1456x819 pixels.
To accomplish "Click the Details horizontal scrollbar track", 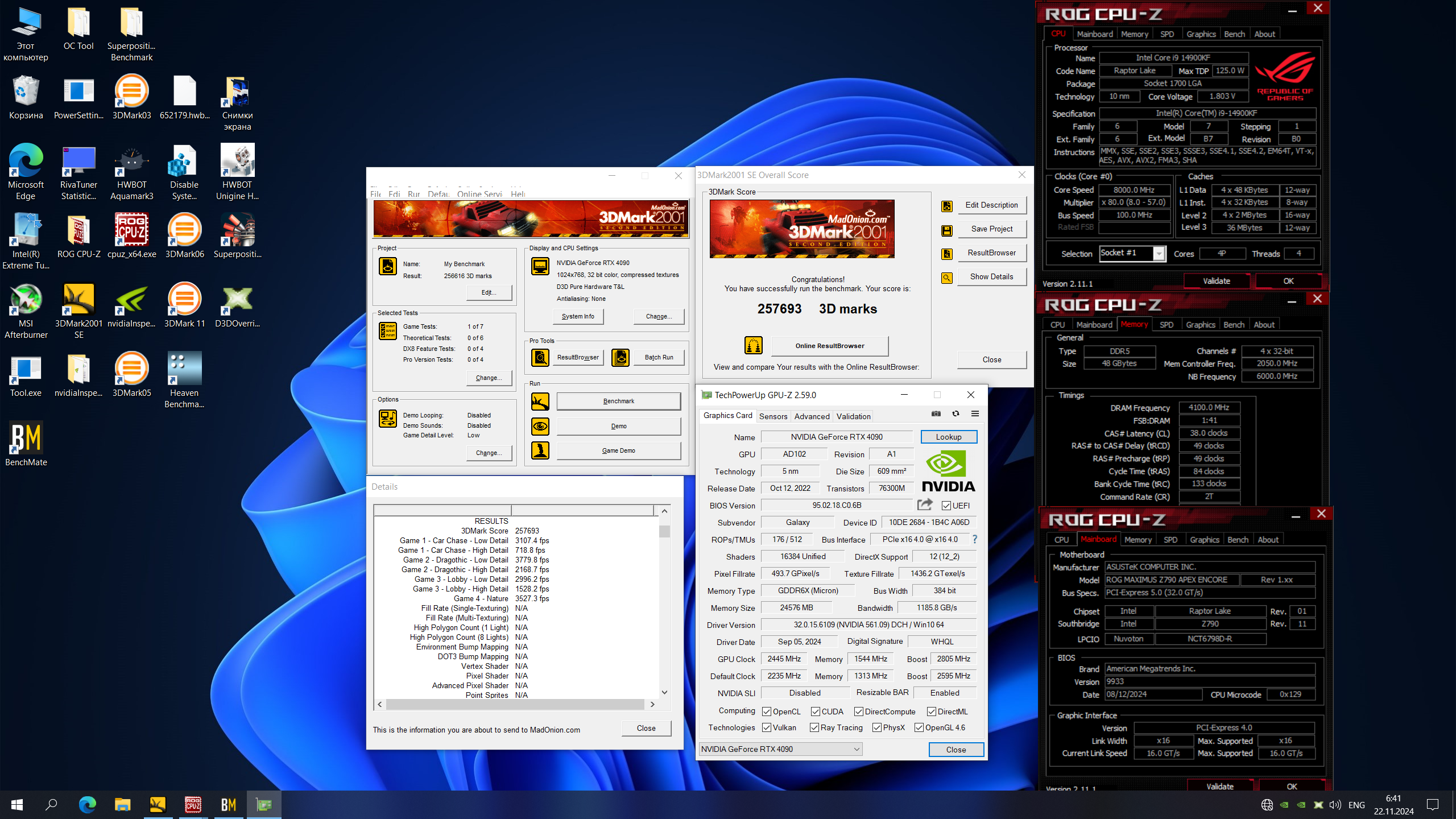I will pyautogui.click(x=515, y=704).
